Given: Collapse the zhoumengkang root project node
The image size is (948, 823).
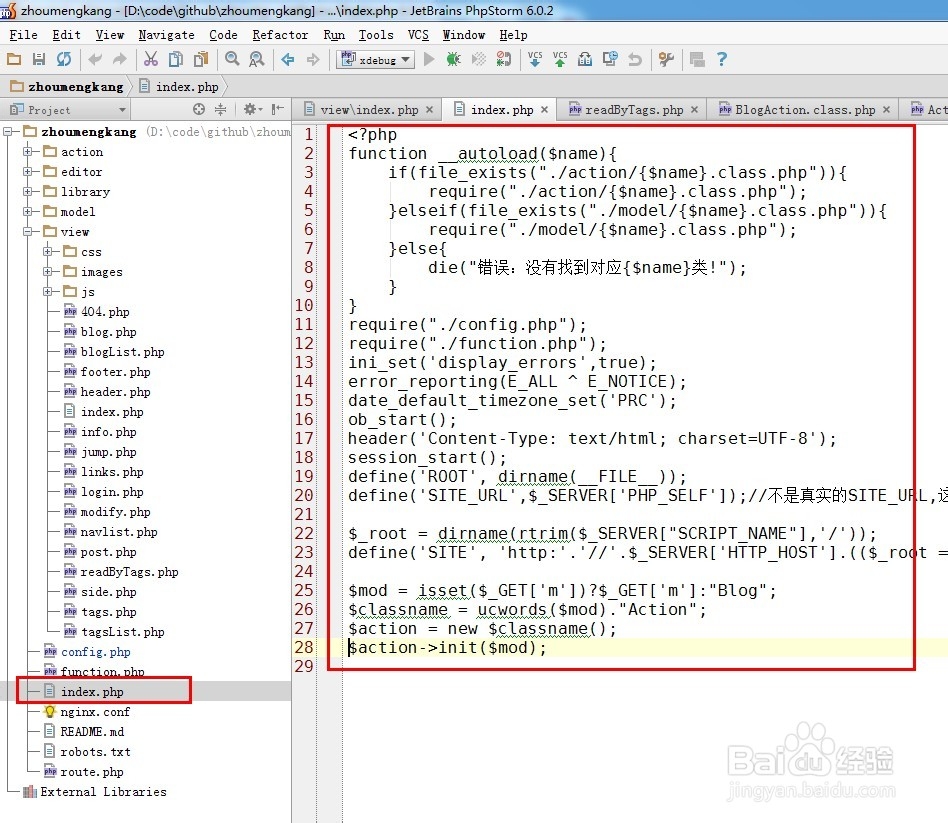Looking at the screenshot, I should (8, 132).
